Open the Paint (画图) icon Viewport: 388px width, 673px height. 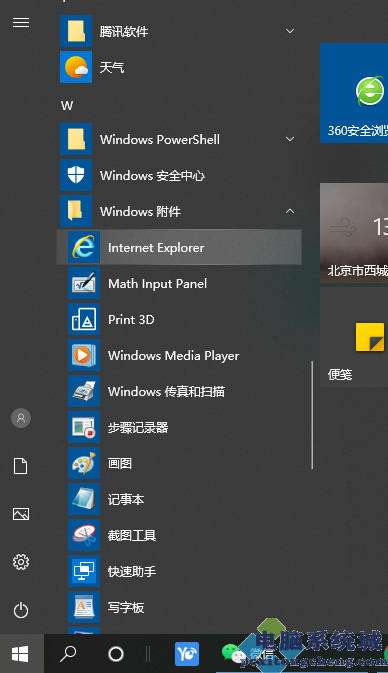point(84,464)
